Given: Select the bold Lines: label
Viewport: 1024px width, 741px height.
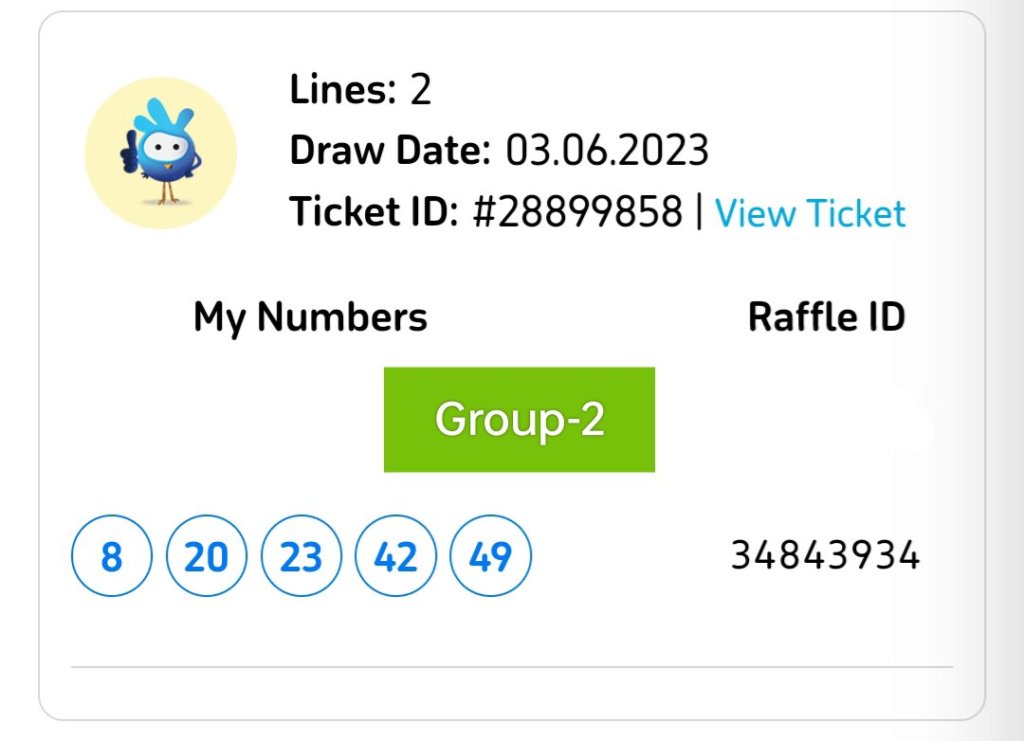Looking at the screenshot, I should 343,91.
